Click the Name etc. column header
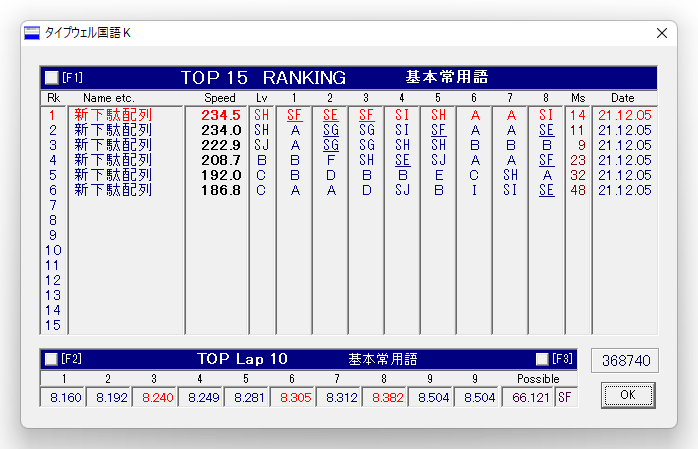Image resolution: width=698 pixels, height=449 pixels. tap(109, 98)
